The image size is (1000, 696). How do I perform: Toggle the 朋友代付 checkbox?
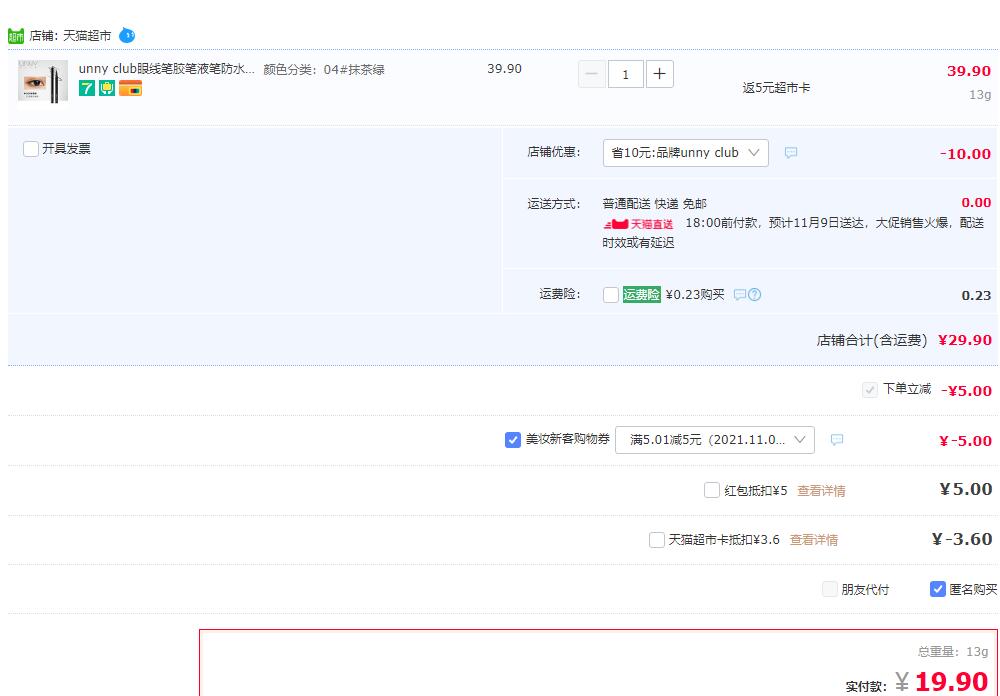(830, 589)
